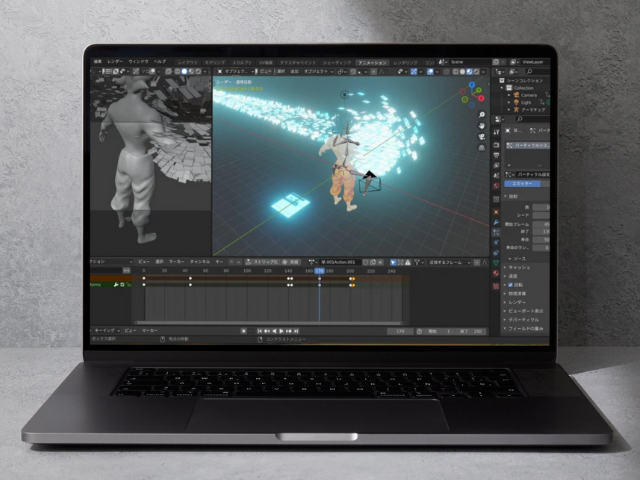The height and width of the screenshot is (480, 640).
Task: Open the Particles properties tab icon
Action: click(x=496, y=232)
